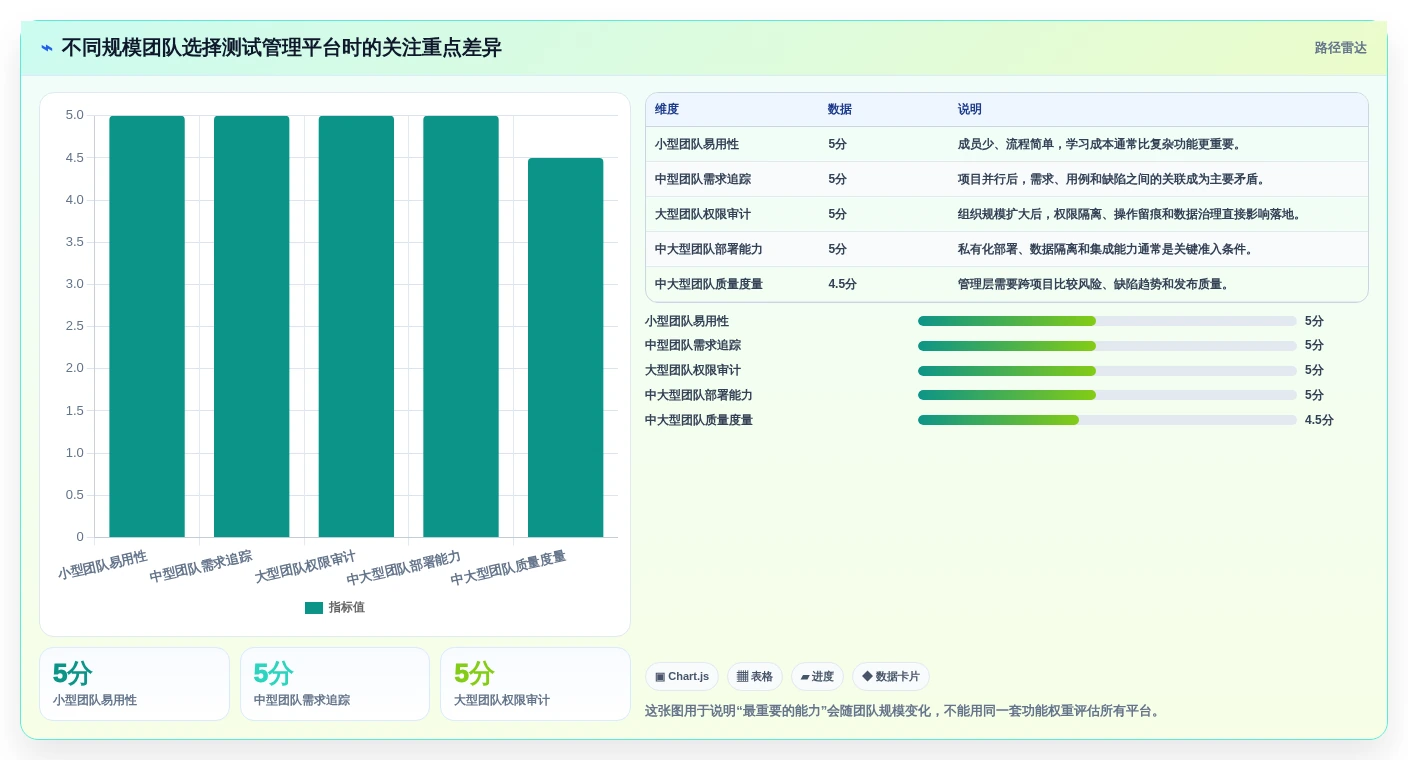Click the Chart.js tag chip

pos(682,677)
